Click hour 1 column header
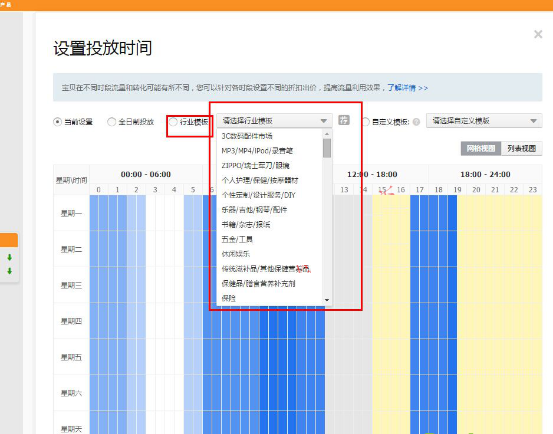 (117, 190)
